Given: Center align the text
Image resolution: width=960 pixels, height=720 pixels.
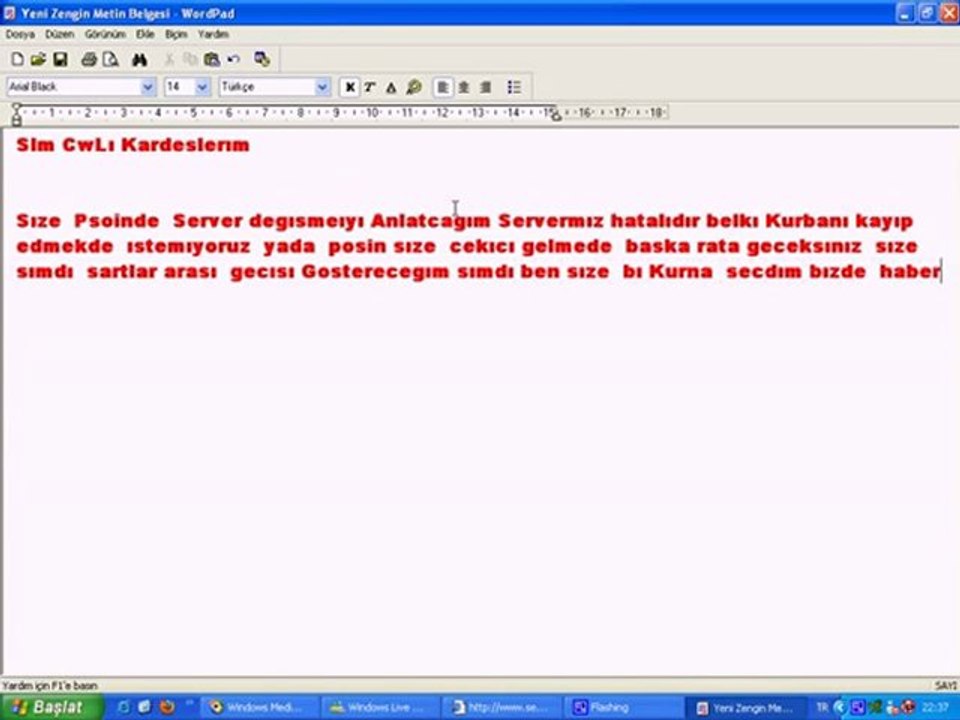Looking at the screenshot, I should click(x=464, y=88).
